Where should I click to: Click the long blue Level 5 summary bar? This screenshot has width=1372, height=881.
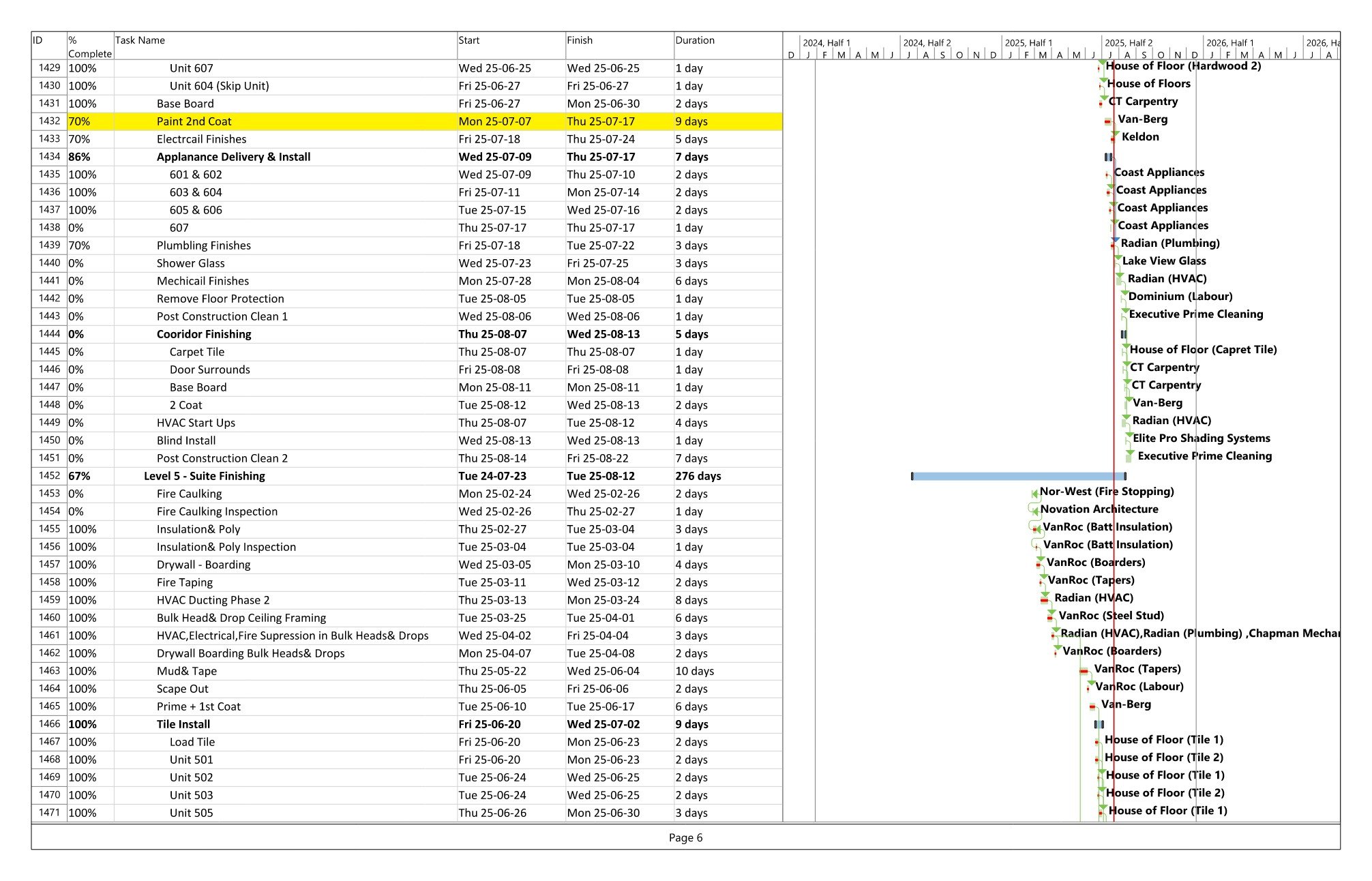(x=1016, y=476)
